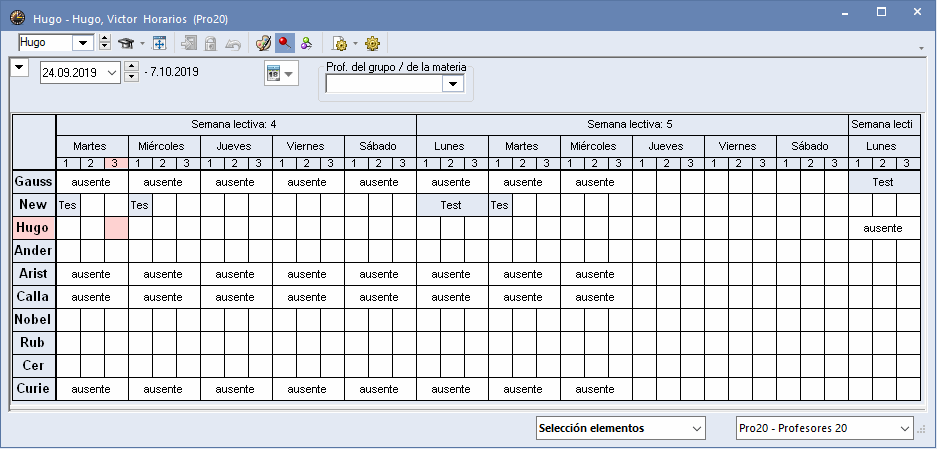The width and height of the screenshot is (937, 449).
Task: Open the page-with-gear timetable settings icon
Action: point(340,43)
